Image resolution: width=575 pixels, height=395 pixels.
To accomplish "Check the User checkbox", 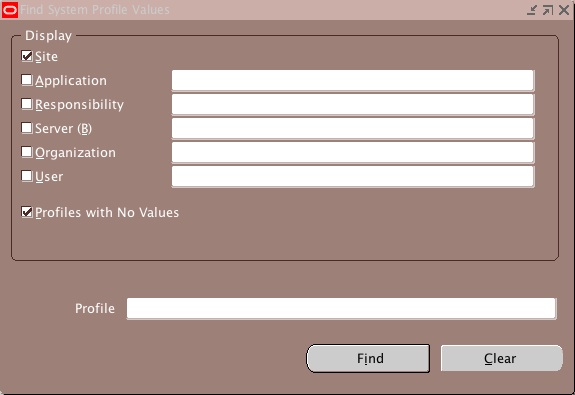I will pos(27,176).
